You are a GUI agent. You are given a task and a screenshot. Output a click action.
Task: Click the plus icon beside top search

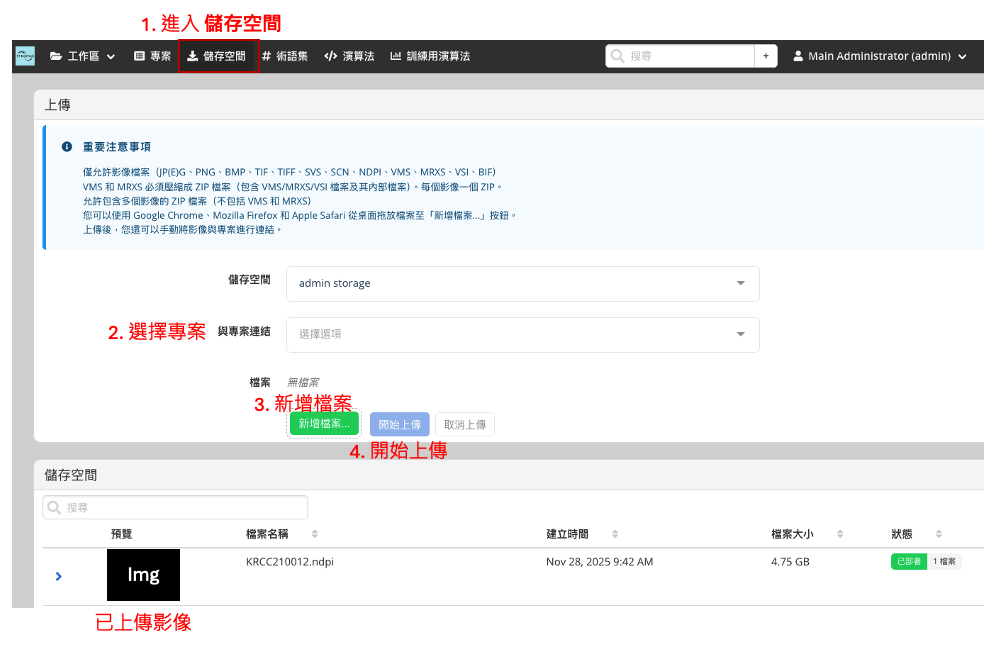766,56
